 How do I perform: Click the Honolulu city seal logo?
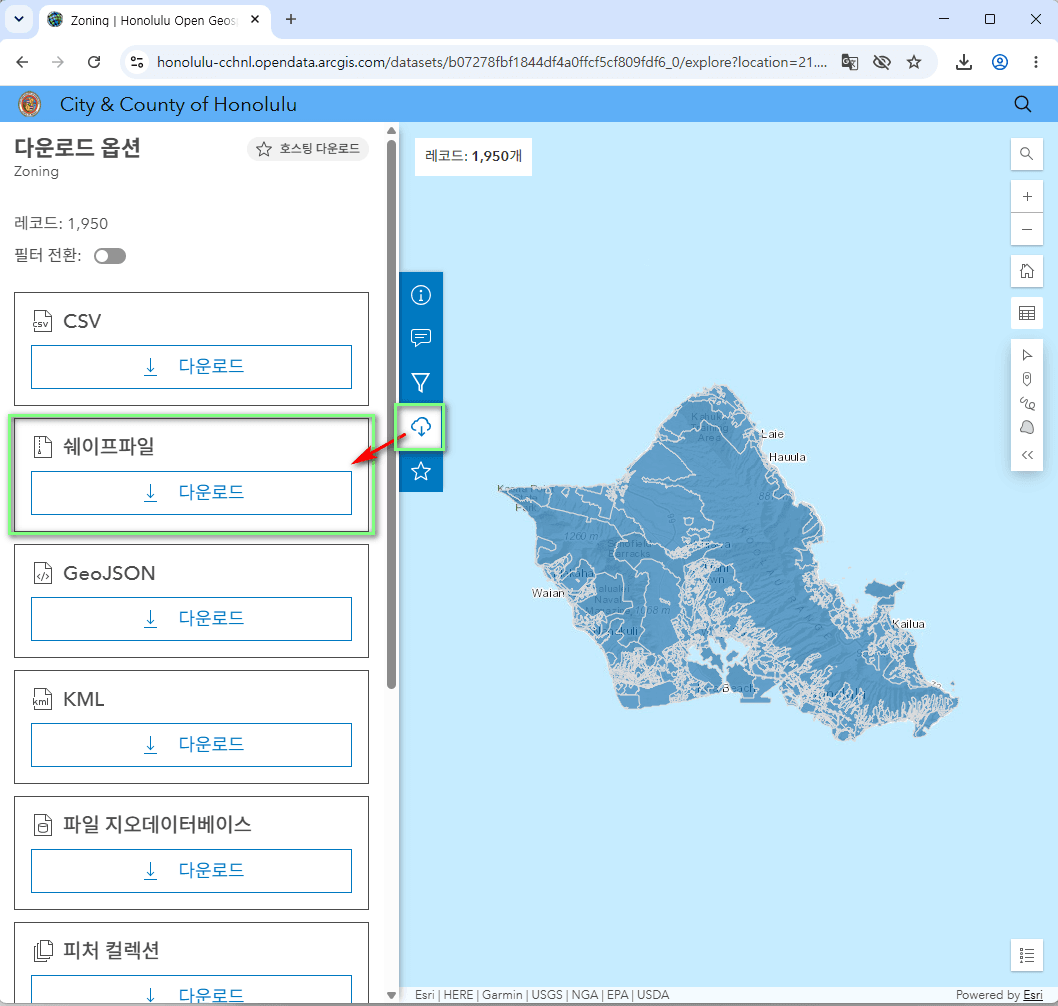coord(29,104)
